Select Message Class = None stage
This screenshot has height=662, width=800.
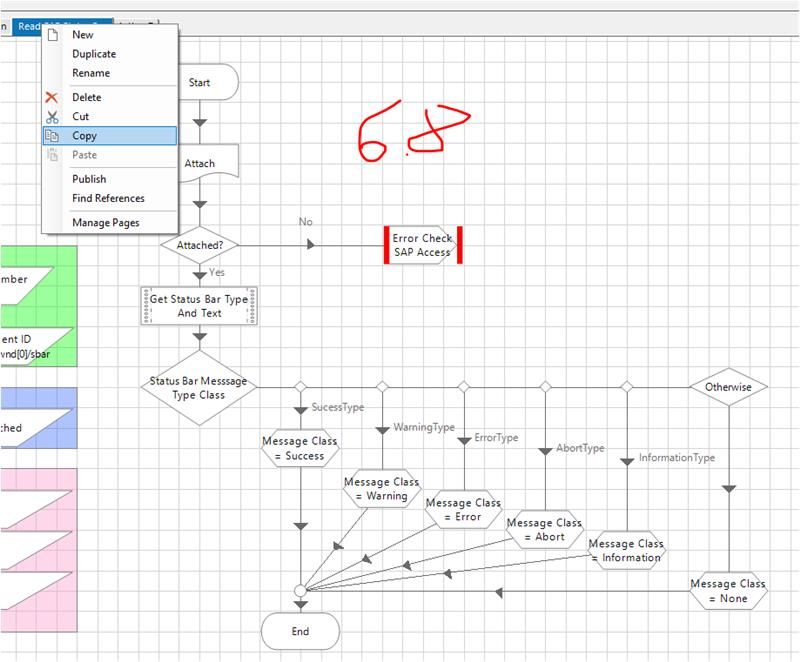click(729, 591)
